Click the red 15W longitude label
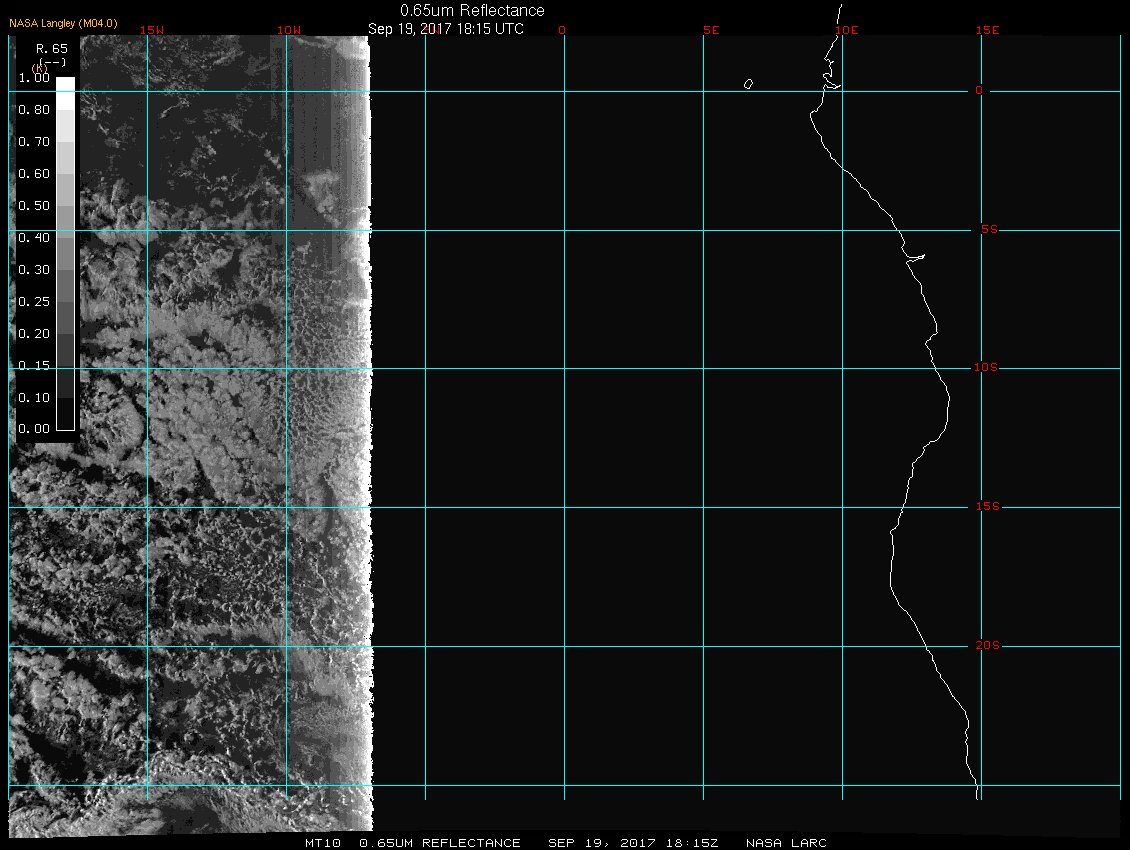Screen dimensions: 1130x850 pos(152,30)
